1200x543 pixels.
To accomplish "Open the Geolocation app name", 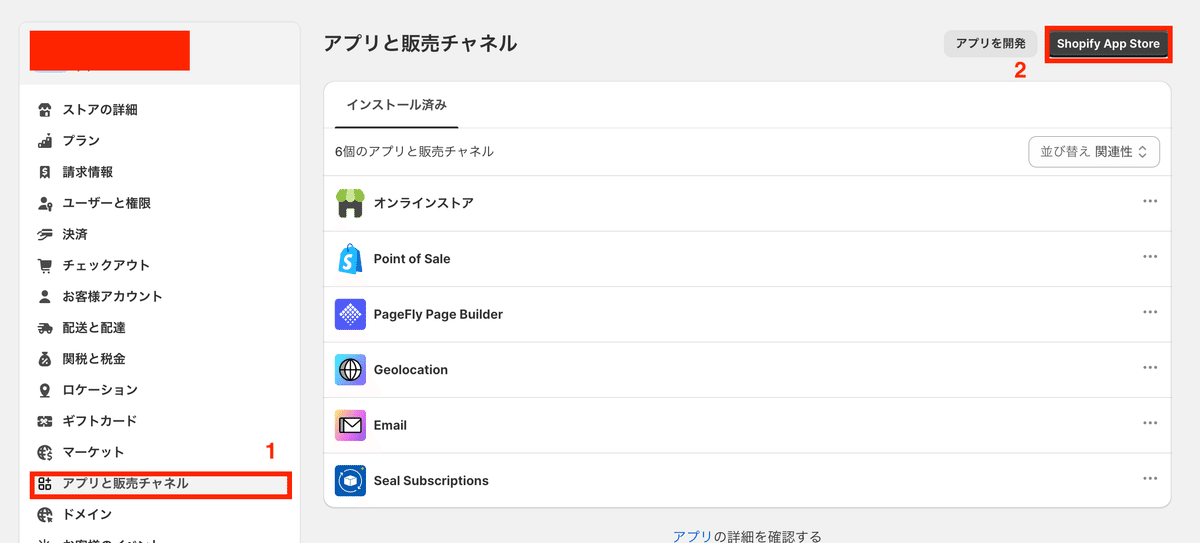I will click(411, 370).
